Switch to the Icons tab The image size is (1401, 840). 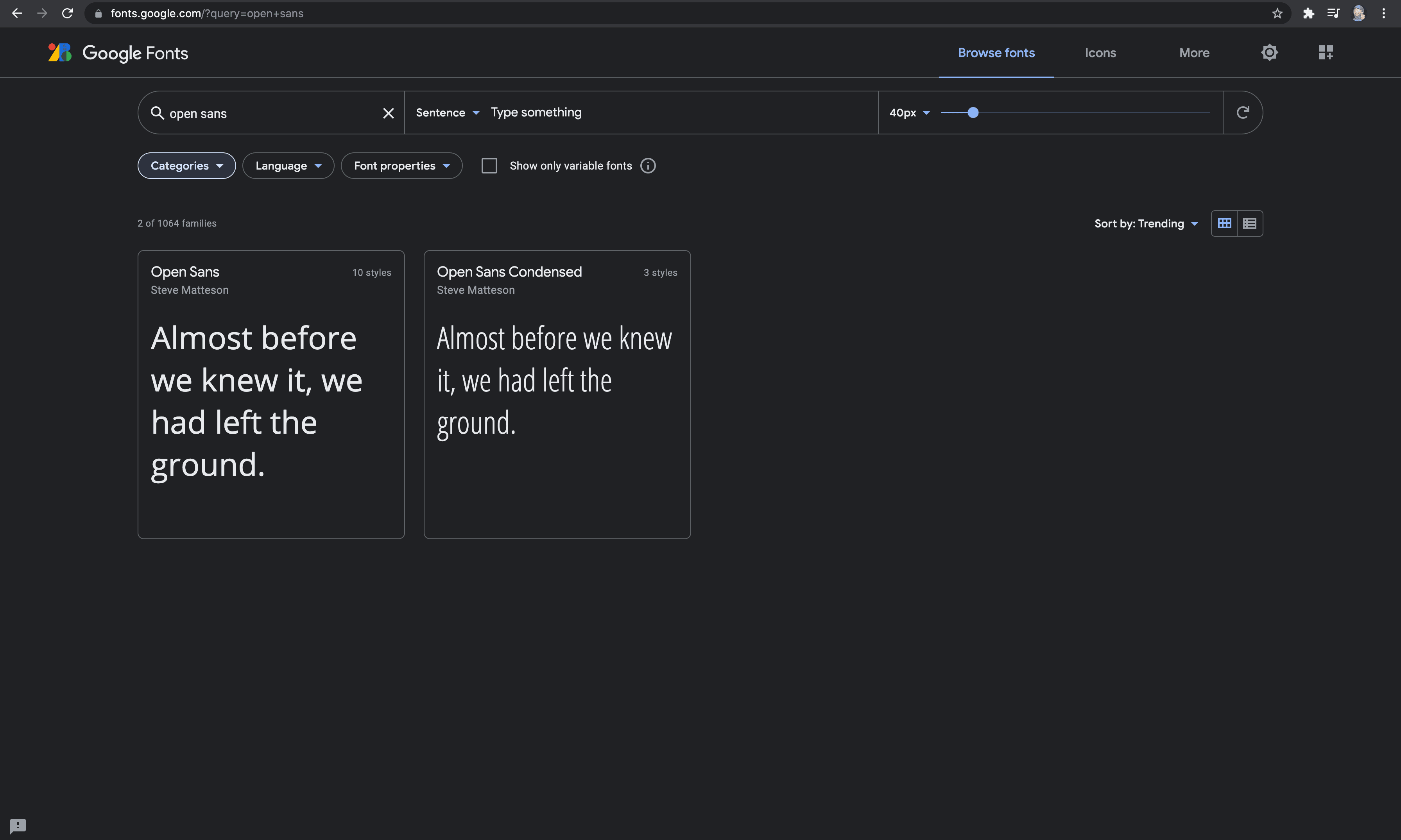pyautogui.click(x=1100, y=53)
